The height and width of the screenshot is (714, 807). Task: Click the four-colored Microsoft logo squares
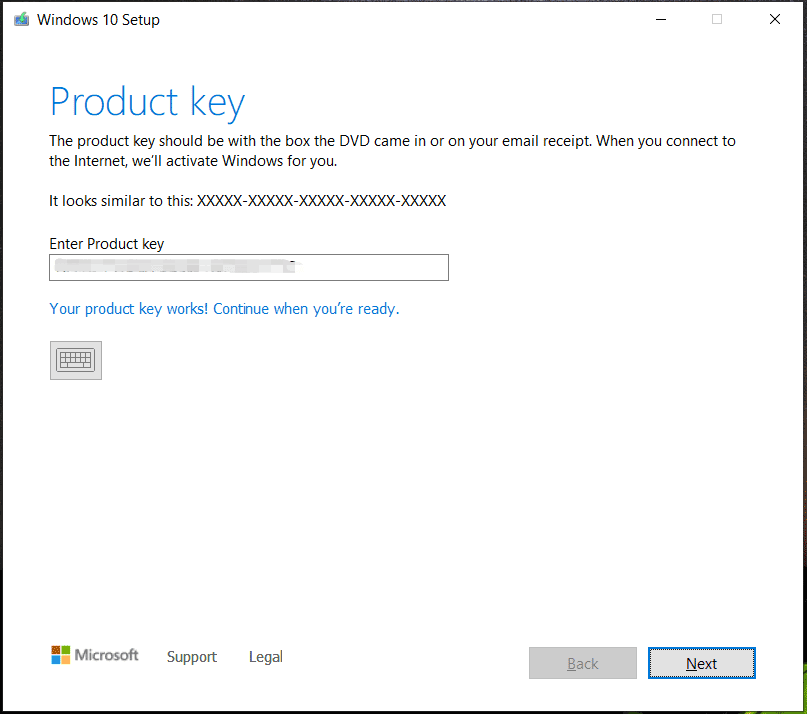pyautogui.click(x=61, y=655)
